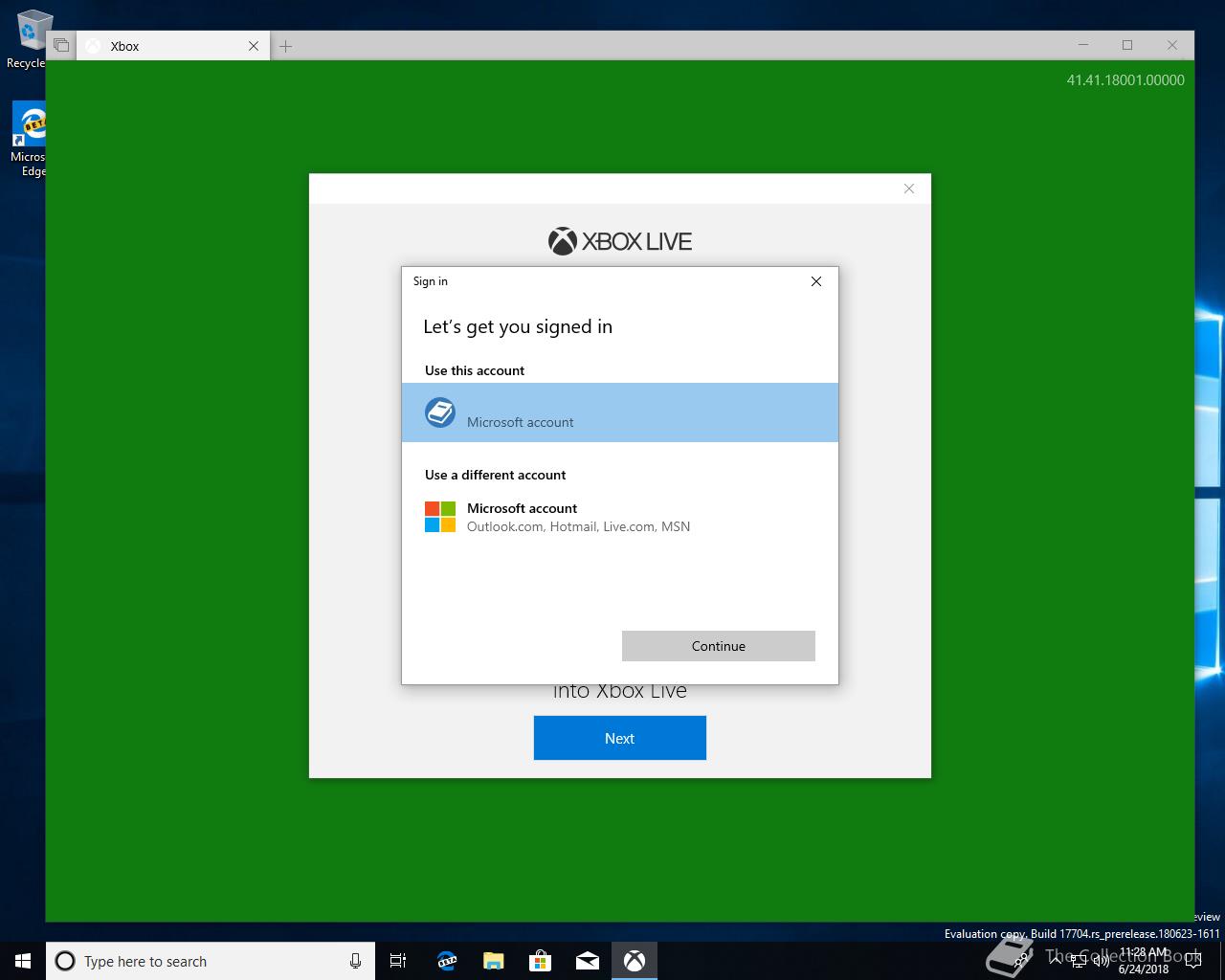Click the Cortana circle icon in the search box
The image size is (1225, 980).
[x=65, y=961]
